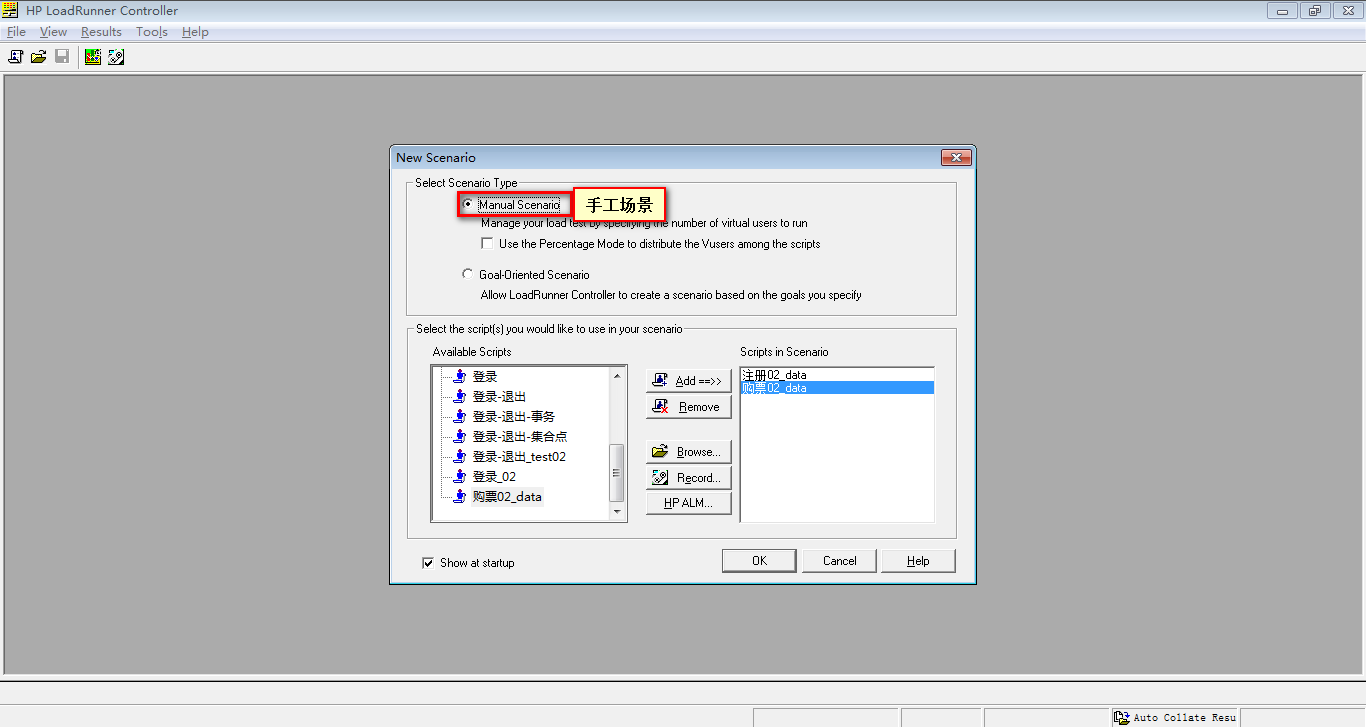Select the 登录-退出 script
The height and width of the screenshot is (727, 1366).
point(499,396)
